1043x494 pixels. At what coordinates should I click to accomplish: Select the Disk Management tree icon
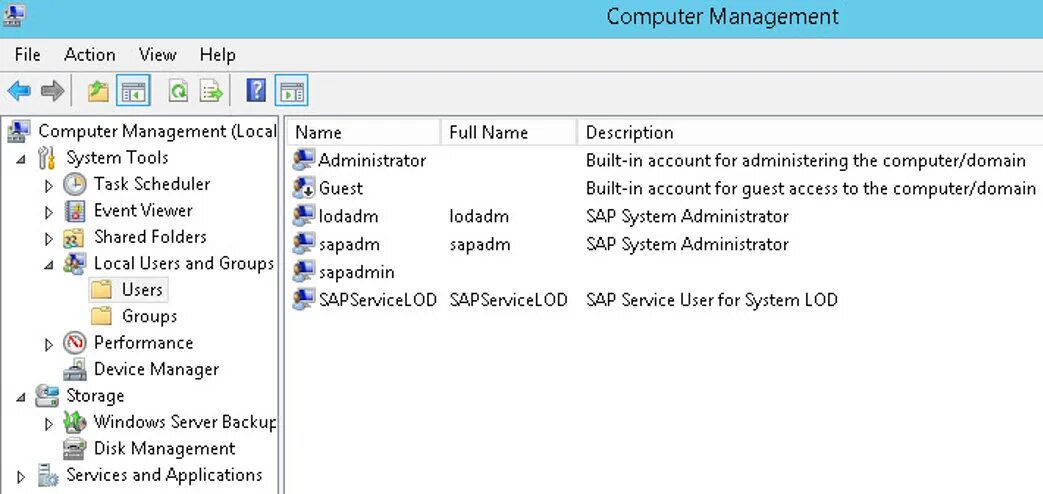75,449
